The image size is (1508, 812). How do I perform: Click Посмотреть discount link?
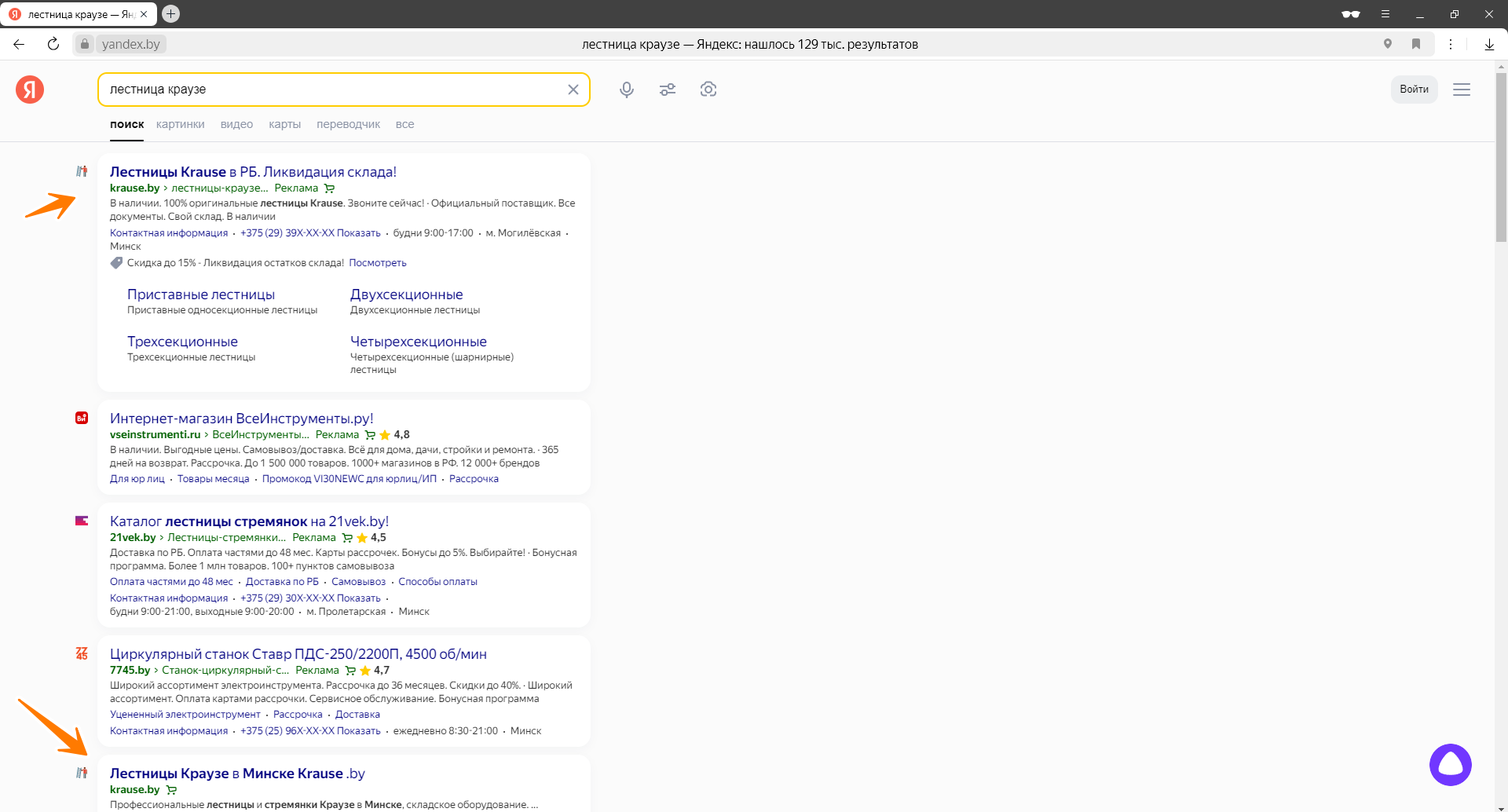point(378,263)
